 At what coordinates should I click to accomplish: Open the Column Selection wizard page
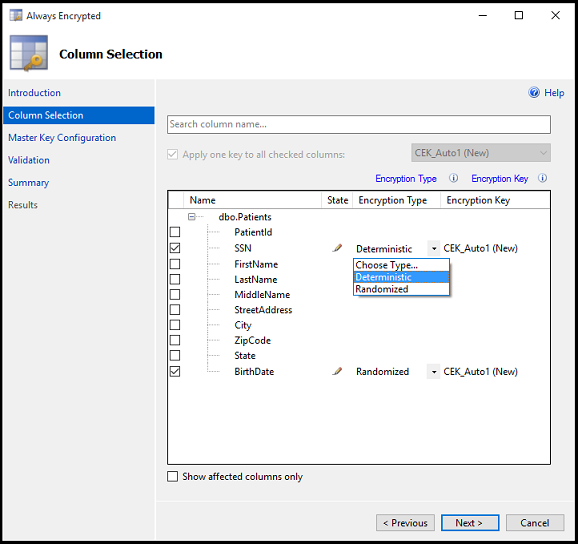pos(79,115)
